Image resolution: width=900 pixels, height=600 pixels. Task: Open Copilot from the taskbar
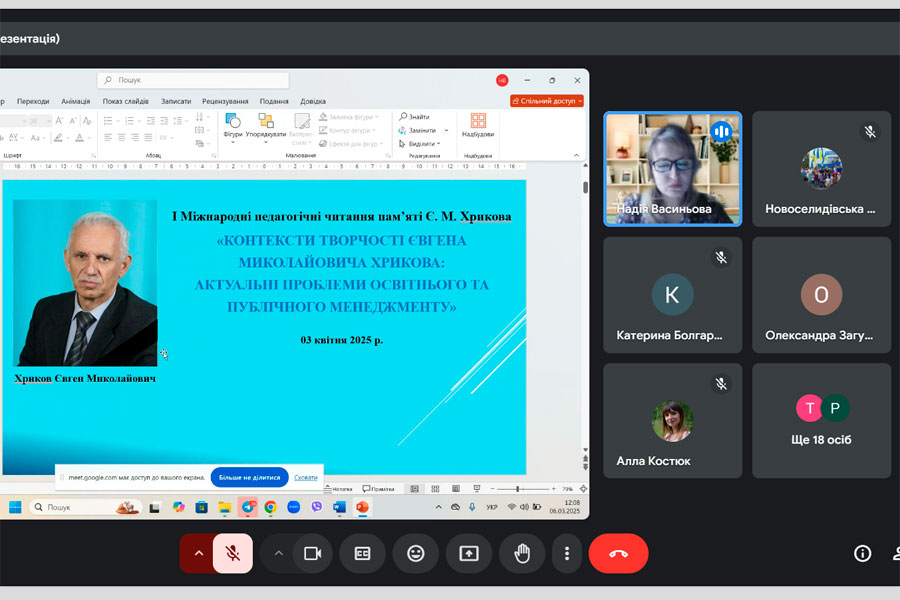(x=179, y=507)
